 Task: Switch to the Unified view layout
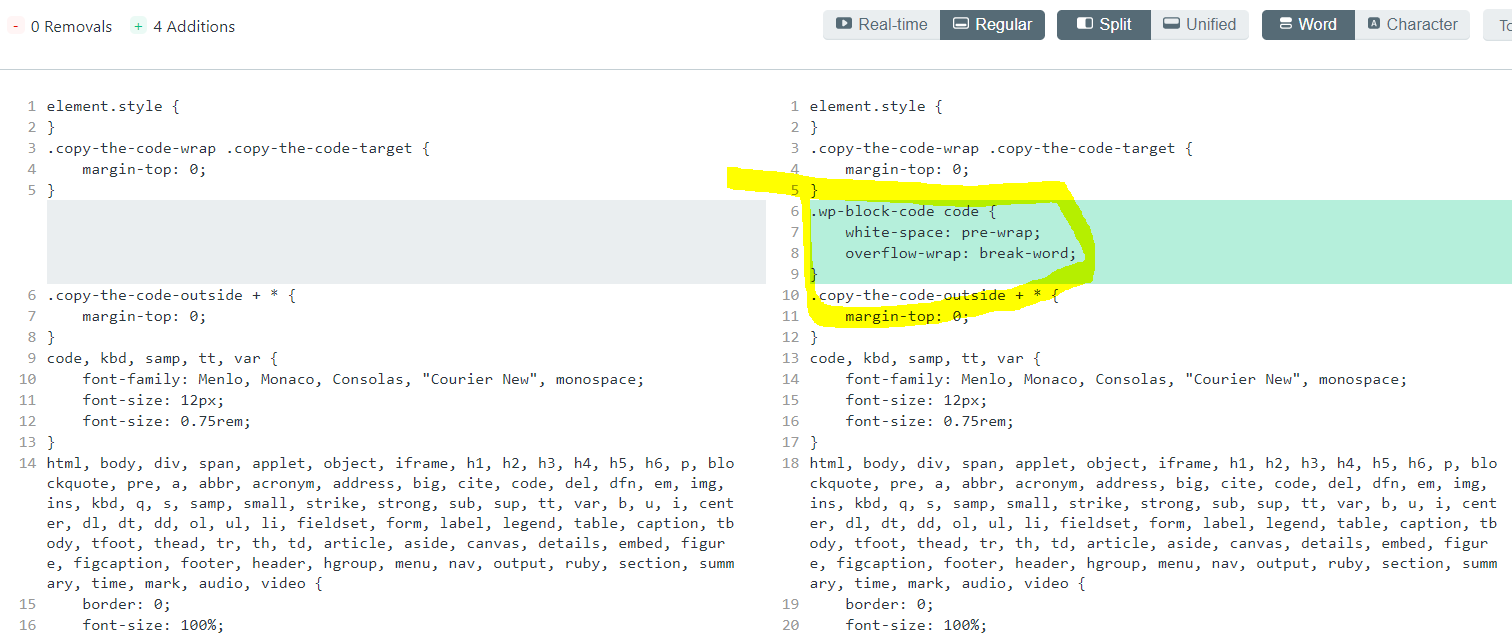[x=1199, y=25]
